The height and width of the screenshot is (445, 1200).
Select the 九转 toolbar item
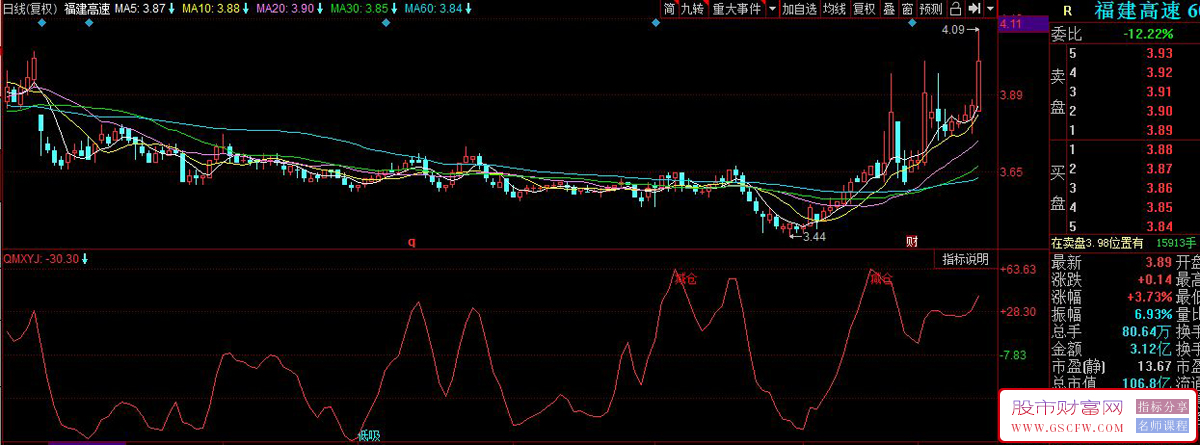(692, 9)
